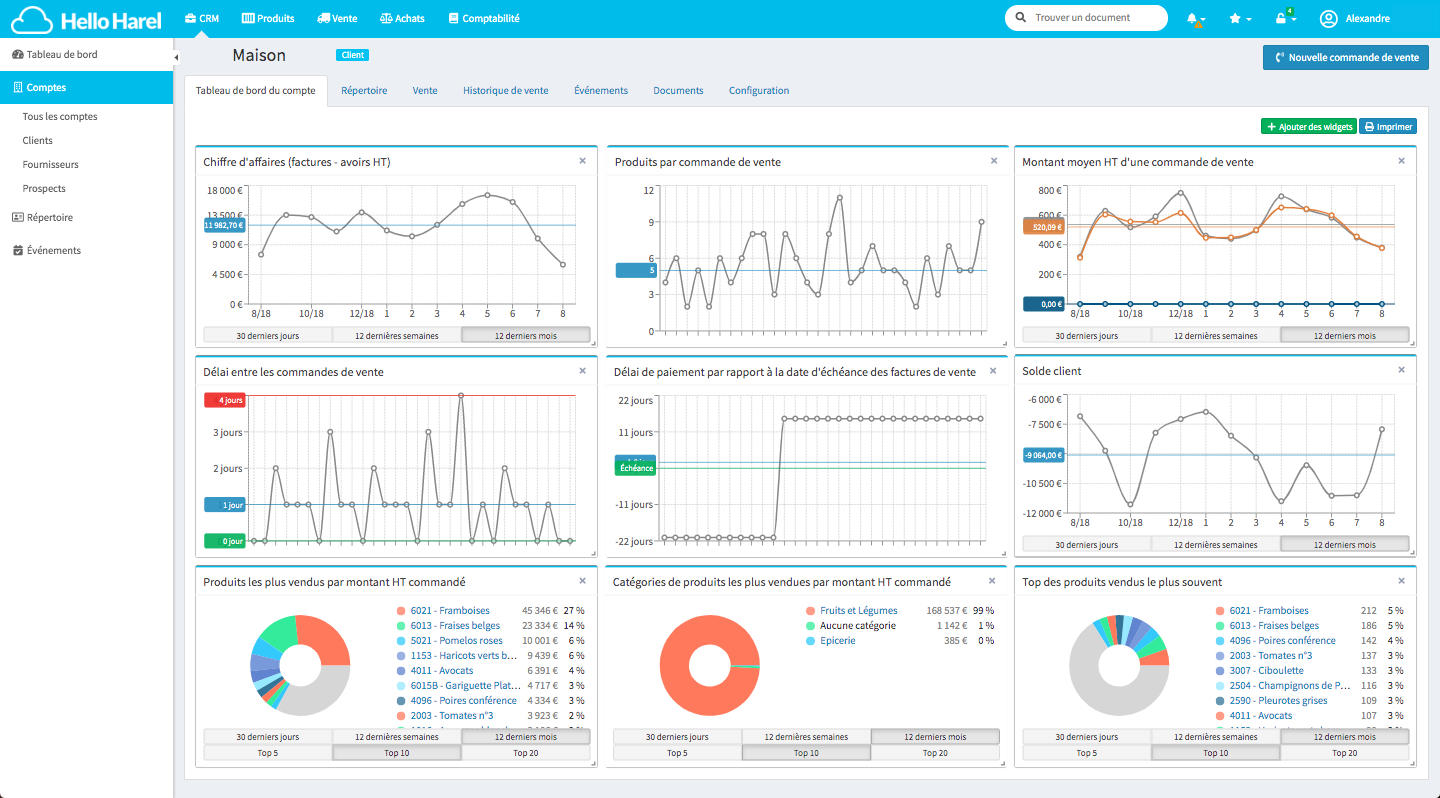Close the Produits les plus vendus widget
This screenshot has width=1440, height=798.
click(583, 581)
